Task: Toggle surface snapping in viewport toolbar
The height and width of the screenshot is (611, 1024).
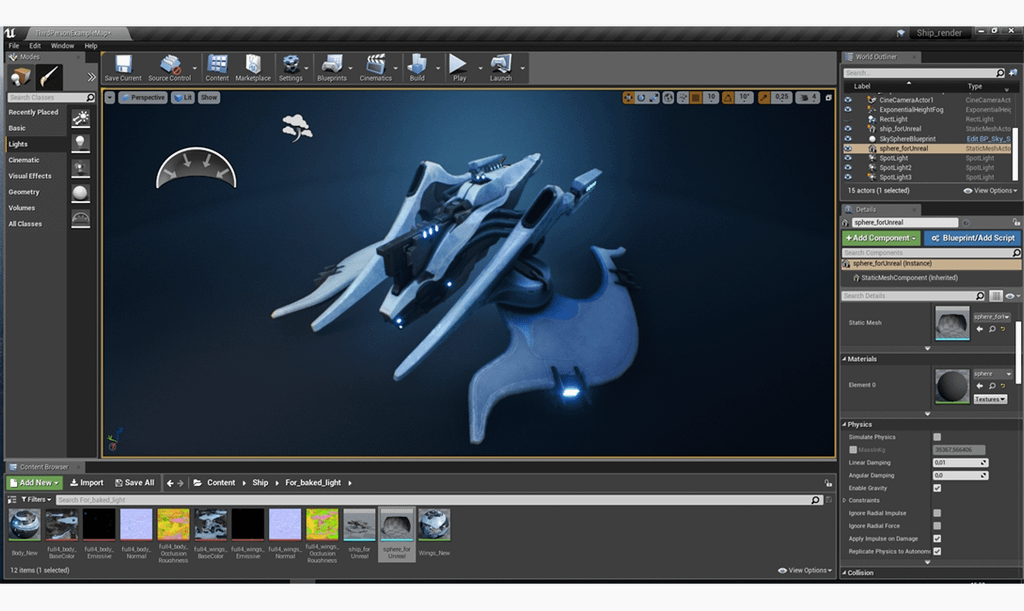Action: (x=682, y=98)
